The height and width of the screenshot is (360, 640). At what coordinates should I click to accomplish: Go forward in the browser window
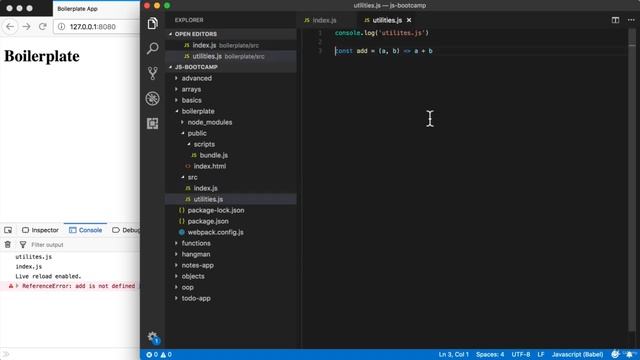click(x=27, y=27)
